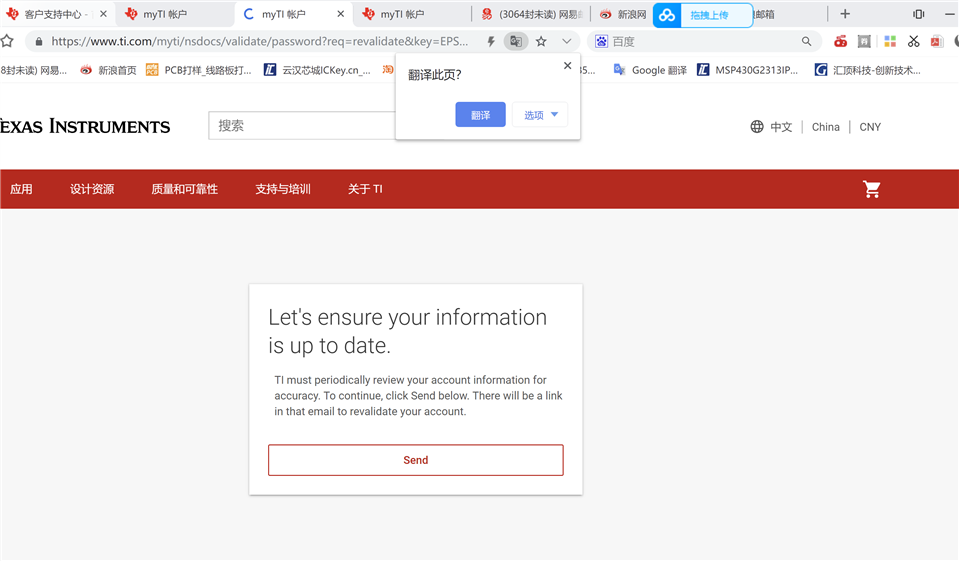This screenshot has width=959, height=561.
Task: Click the globe language icon
Action: click(x=757, y=127)
